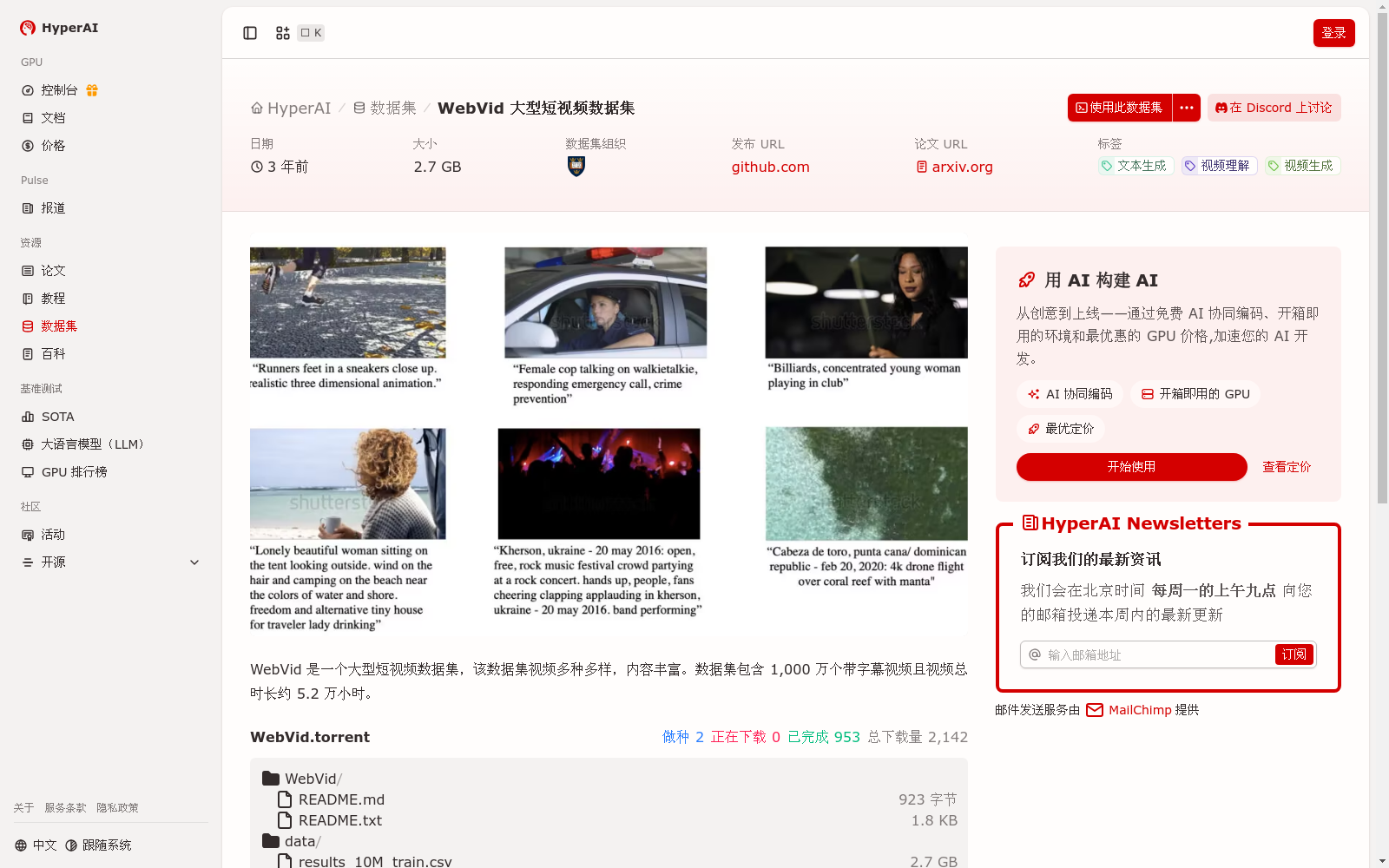Image resolution: width=1389 pixels, height=868 pixels.
Task: Click the rocket icon beside 用 AI 构建 AI
Action: pos(1026,280)
